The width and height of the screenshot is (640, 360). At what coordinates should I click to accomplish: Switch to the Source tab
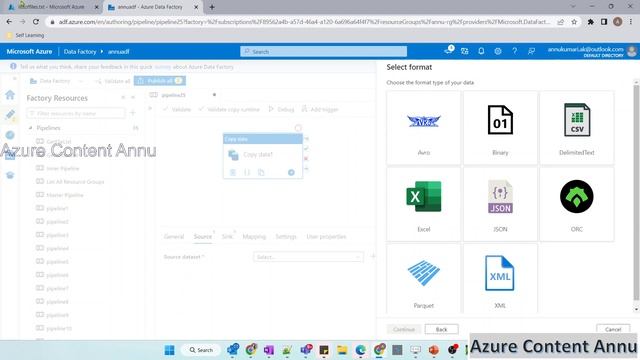pyautogui.click(x=202, y=236)
